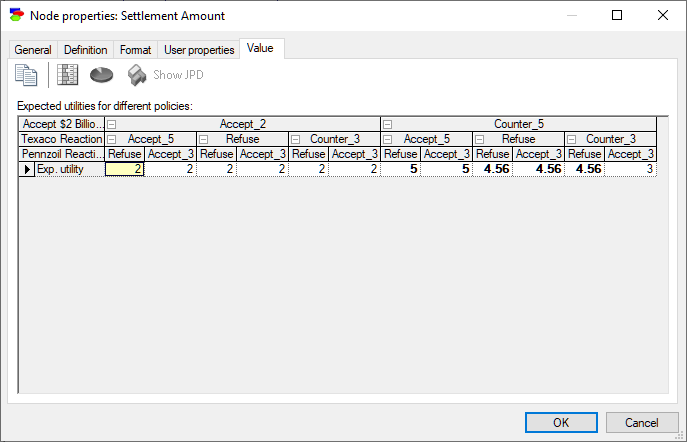This screenshot has height=442, width=687.
Task: Collapse Counter_3 group under Accept_2
Action: coord(296,139)
